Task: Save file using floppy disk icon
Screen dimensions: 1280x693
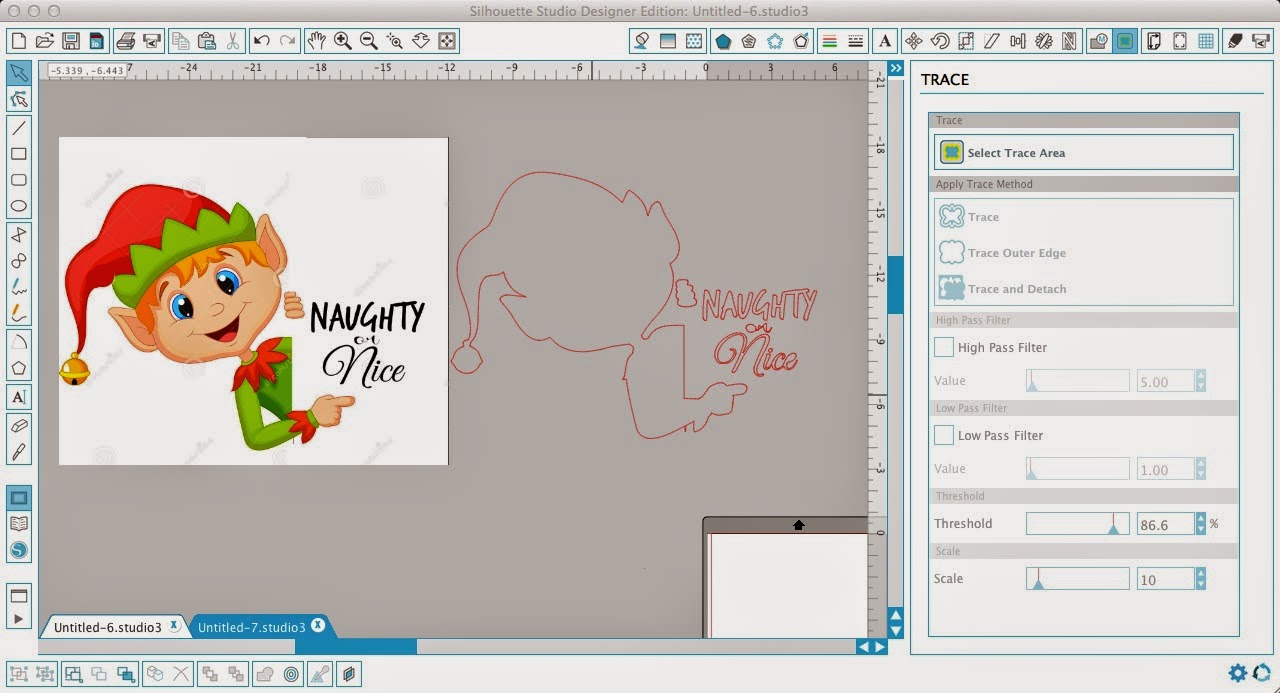Action: [x=70, y=41]
